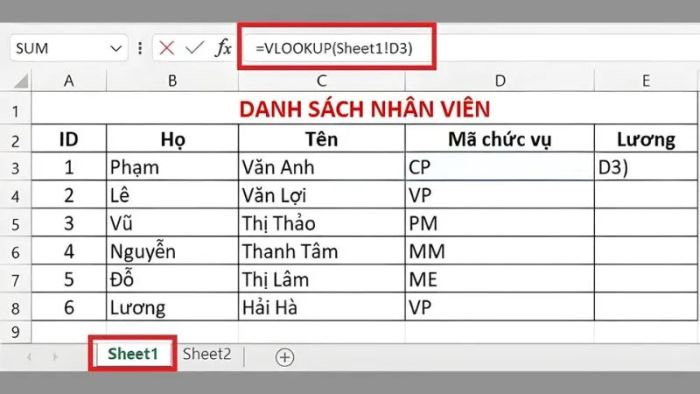Select row 9 header
Image resolution: width=700 pixels, height=394 pixels.
tap(16, 332)
